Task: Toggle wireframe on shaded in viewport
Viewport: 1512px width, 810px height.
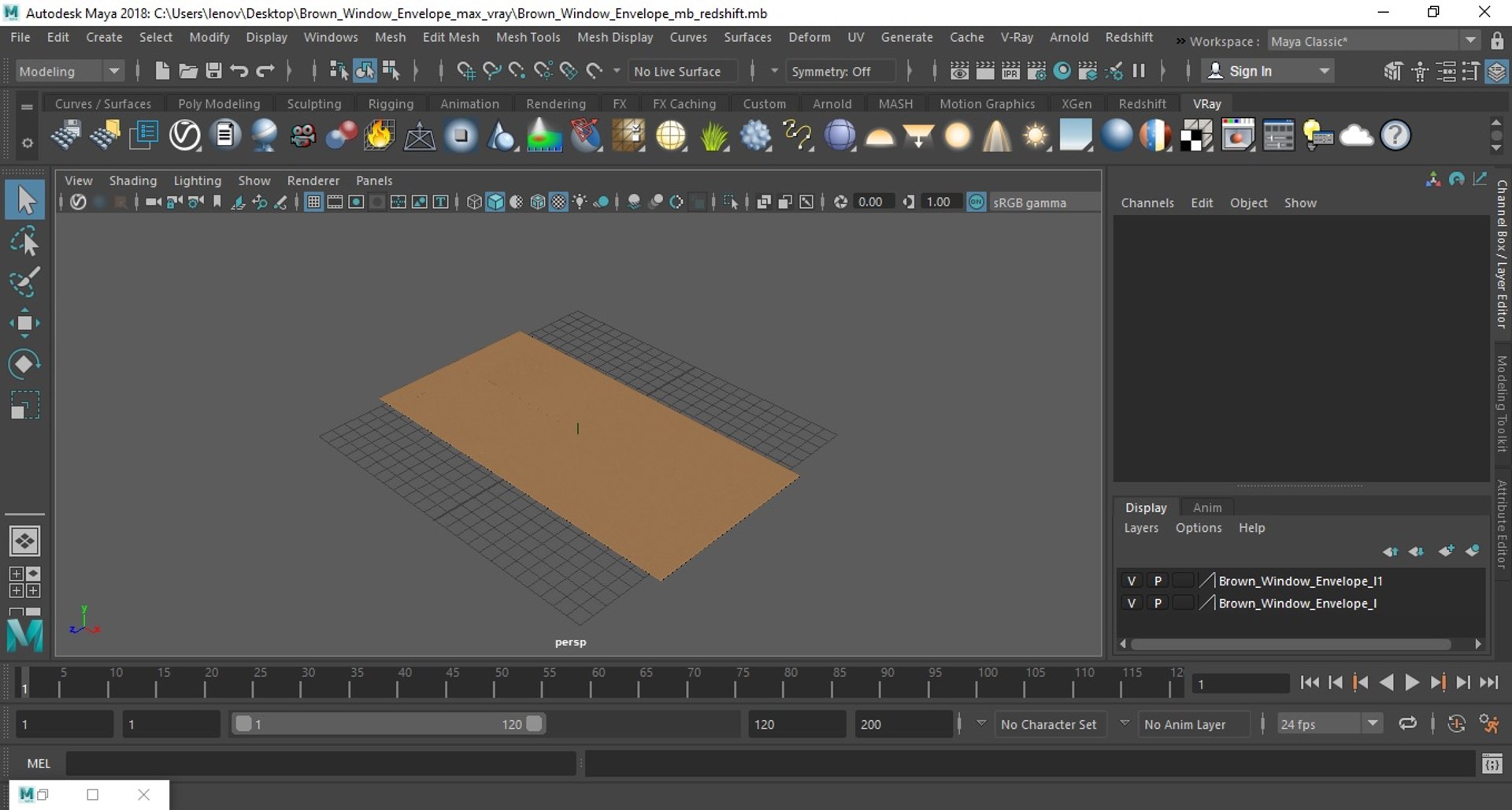Action: click(537, 202)
